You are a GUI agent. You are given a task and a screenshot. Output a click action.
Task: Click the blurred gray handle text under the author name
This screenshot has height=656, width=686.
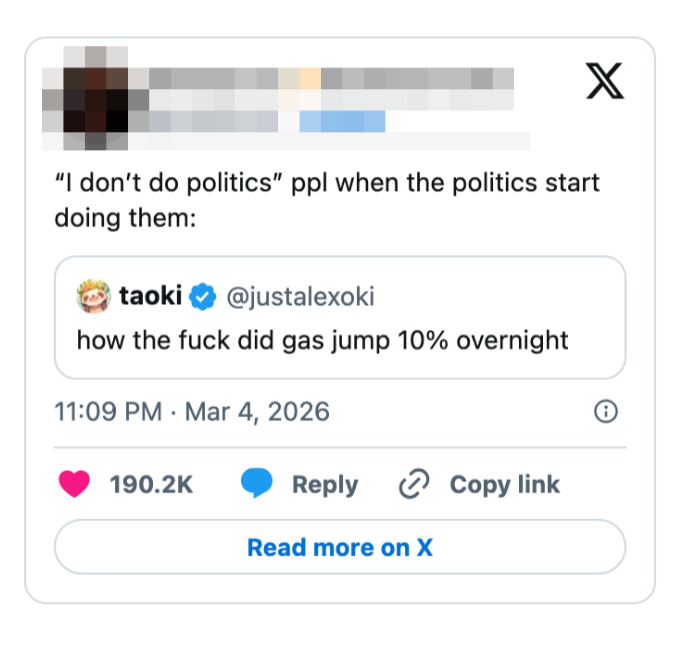[x=215, y=121]
